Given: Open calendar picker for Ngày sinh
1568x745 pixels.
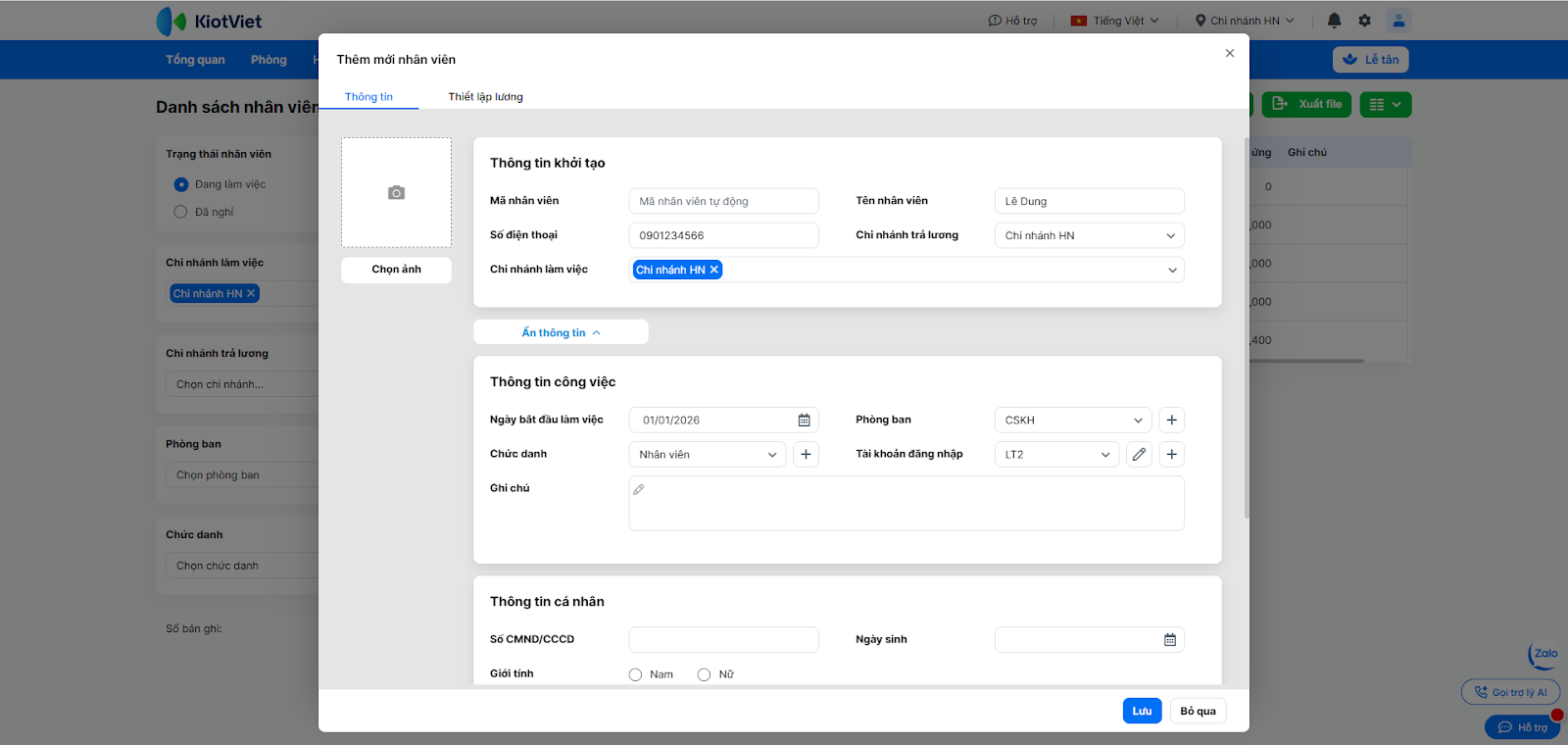Looking at the screenshot, I should (1169, 640).
